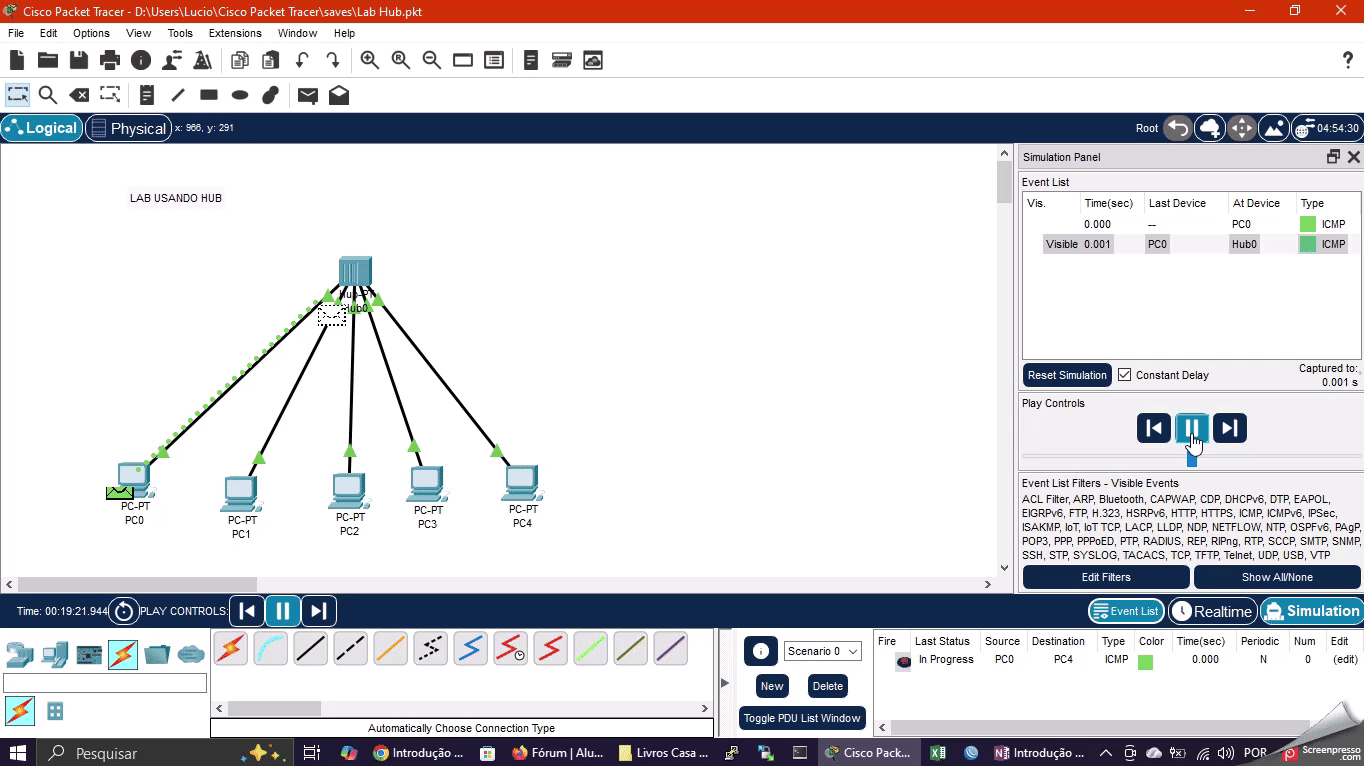The height and width of the screenshot is (766, 1364).
Task: Open the Windows Start menu
Action: point(18,753)
